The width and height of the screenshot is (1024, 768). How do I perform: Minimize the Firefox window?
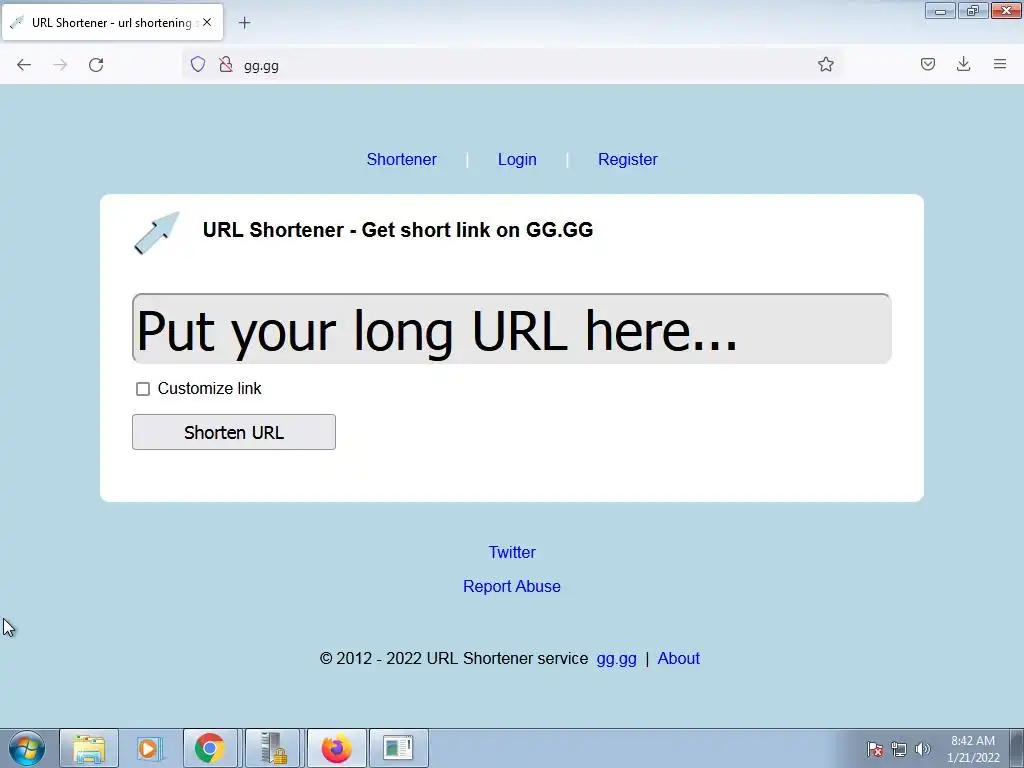pos(940,11)
